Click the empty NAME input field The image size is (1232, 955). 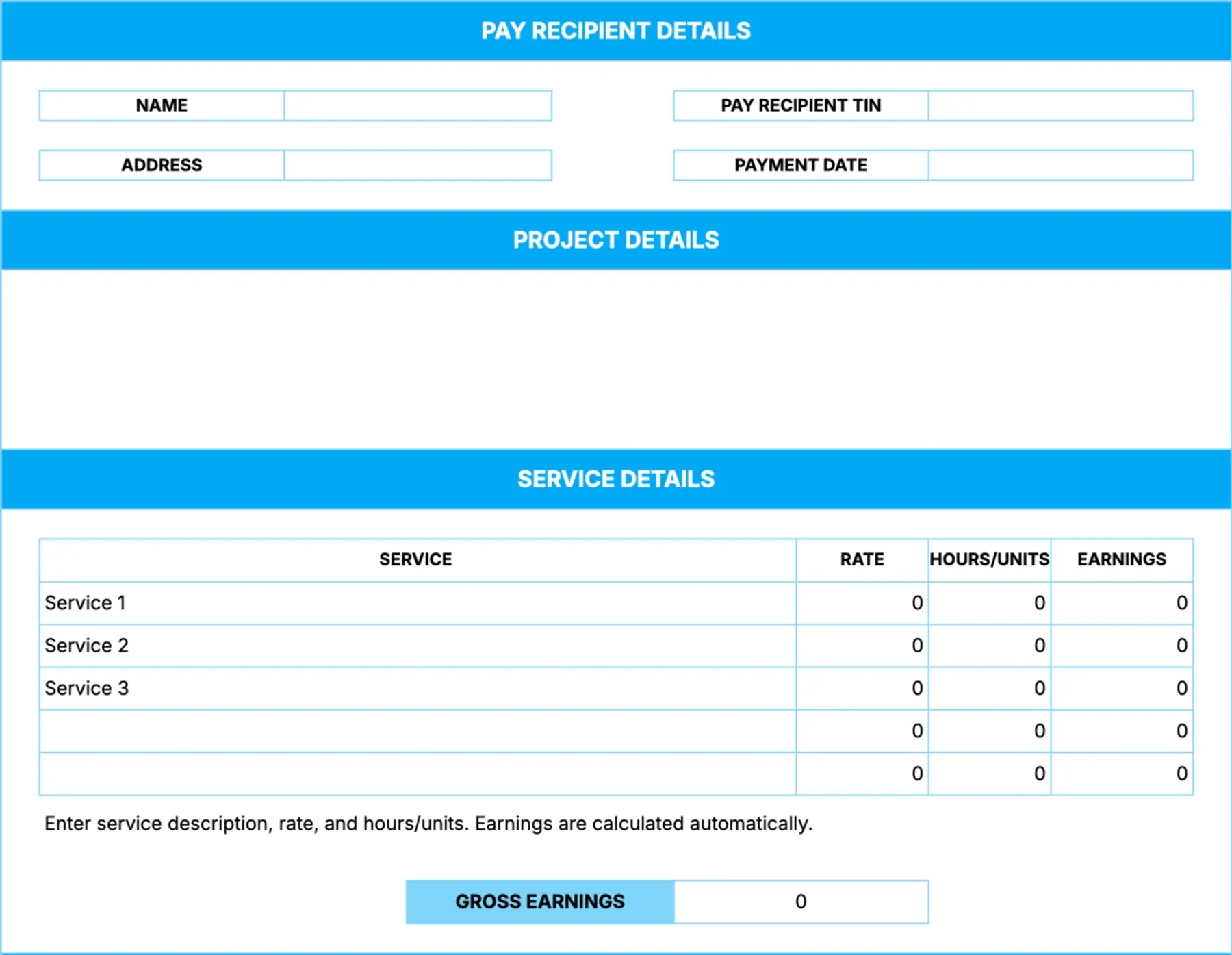(x=418, y=105)
